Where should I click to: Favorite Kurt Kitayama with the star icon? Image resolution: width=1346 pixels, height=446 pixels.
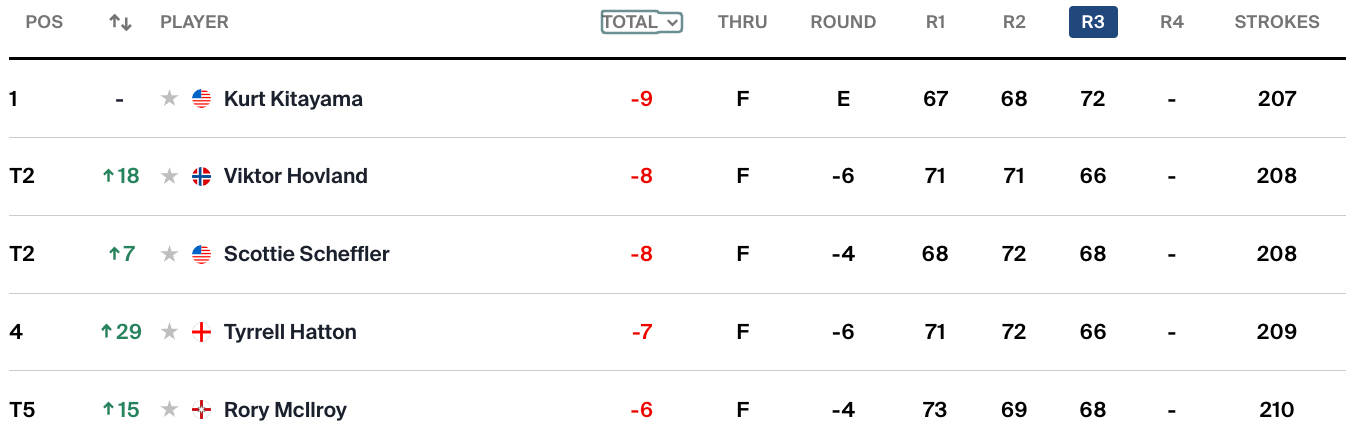pyautogui.click(x=170, y=99)
